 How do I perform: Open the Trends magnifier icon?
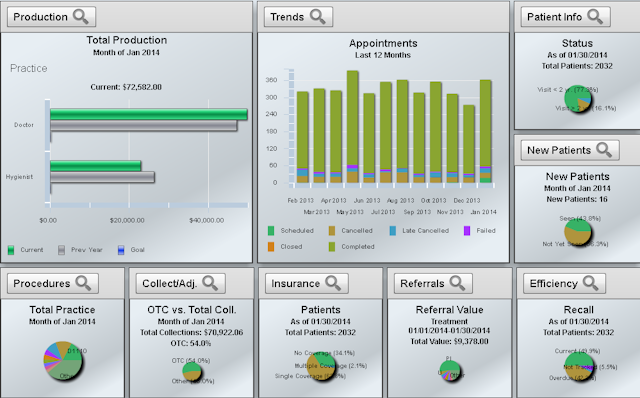[x=318, y=17]
